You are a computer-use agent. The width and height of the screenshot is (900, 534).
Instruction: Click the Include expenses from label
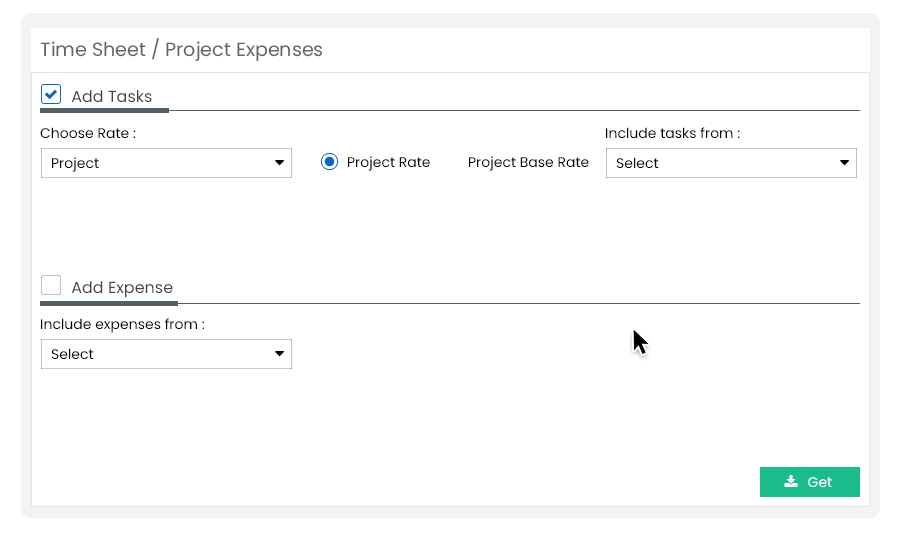[122, 324]
